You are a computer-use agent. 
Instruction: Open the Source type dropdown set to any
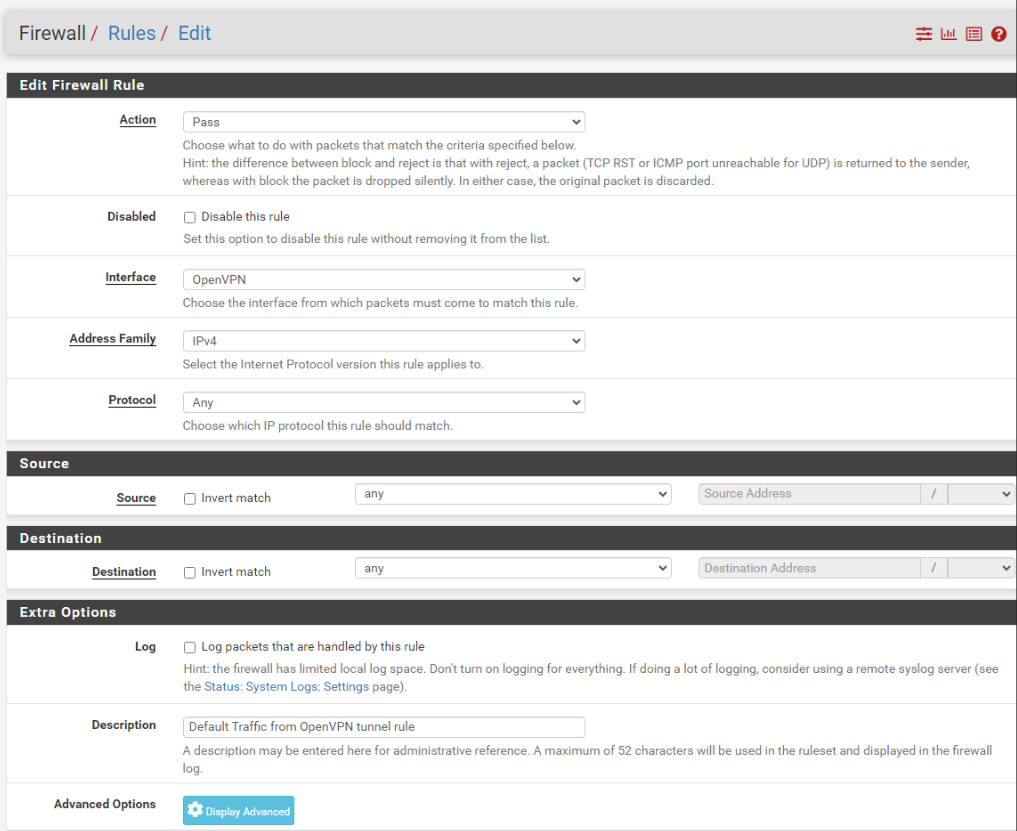513,494
